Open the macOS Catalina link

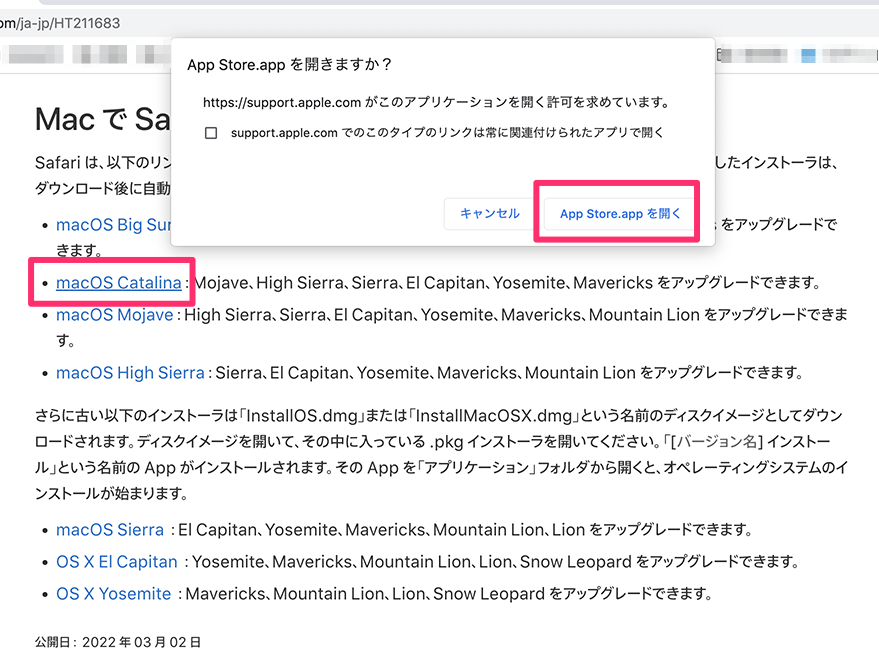click(x=119, y=283)
